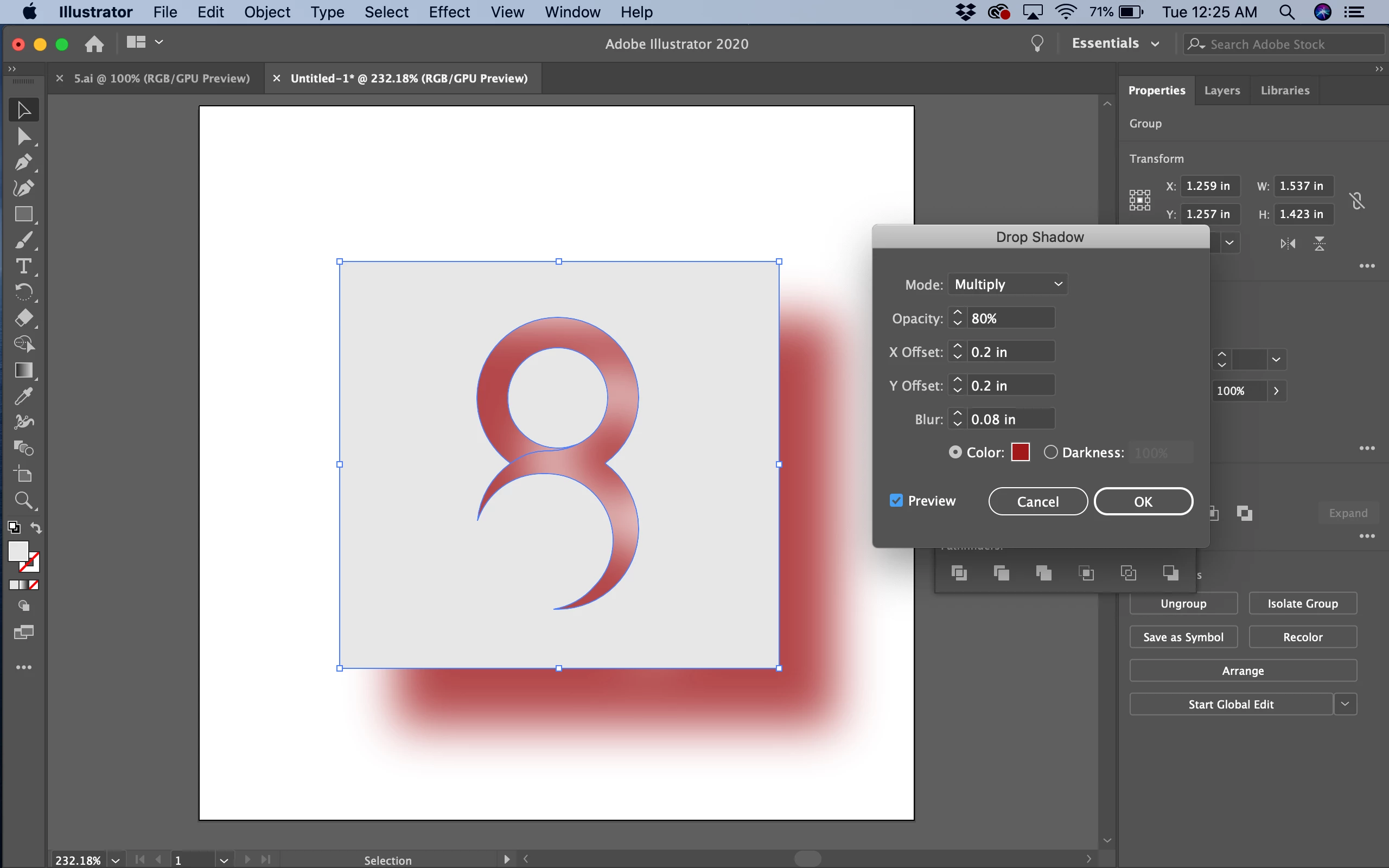
Task: Click OK in Drop Shadow dialog
Action: pos(1143,501)
